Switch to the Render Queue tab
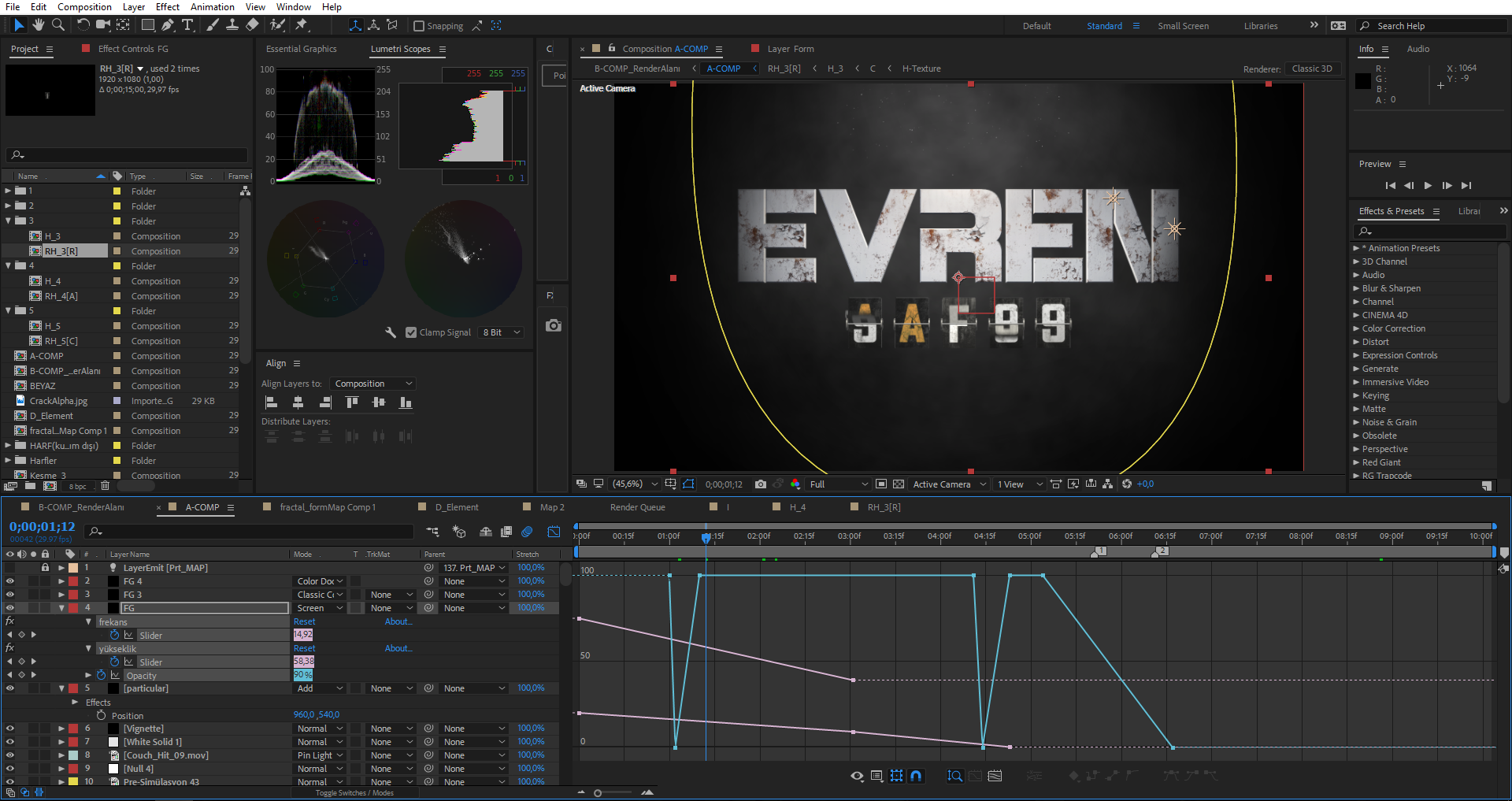1512x801 pixels. [638, 507]
